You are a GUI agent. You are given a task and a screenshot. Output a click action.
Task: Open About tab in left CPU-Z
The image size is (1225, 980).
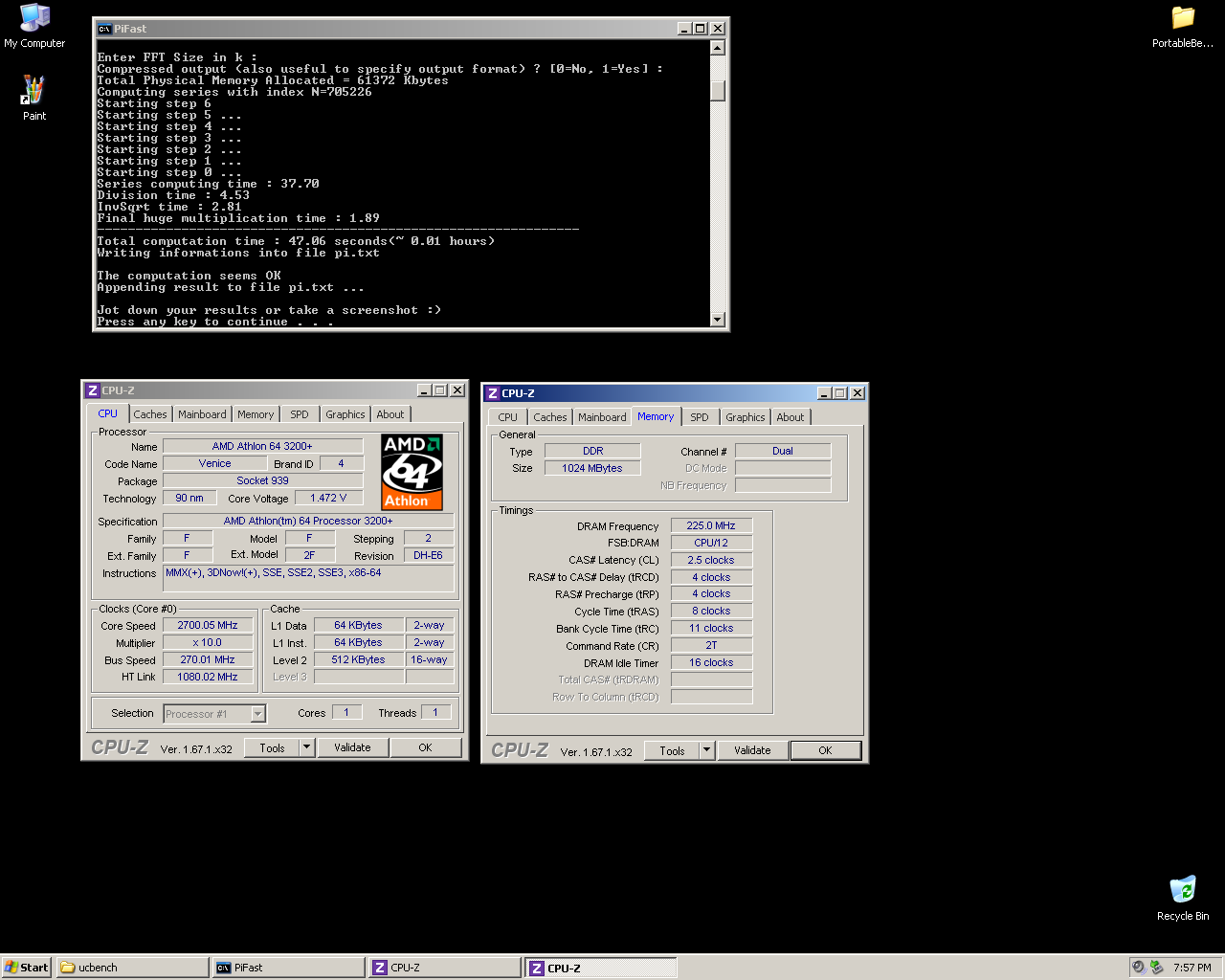pyautogui.click(x=390, y=414)
